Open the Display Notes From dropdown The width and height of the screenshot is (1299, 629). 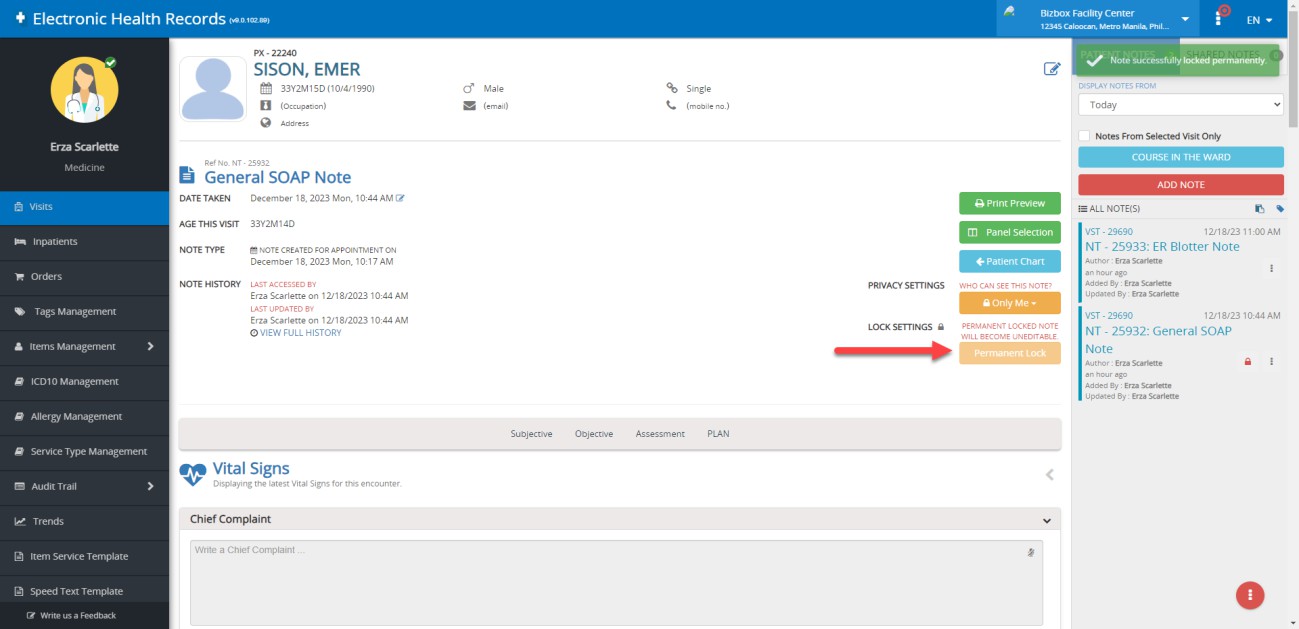[x=1180, y=105]
